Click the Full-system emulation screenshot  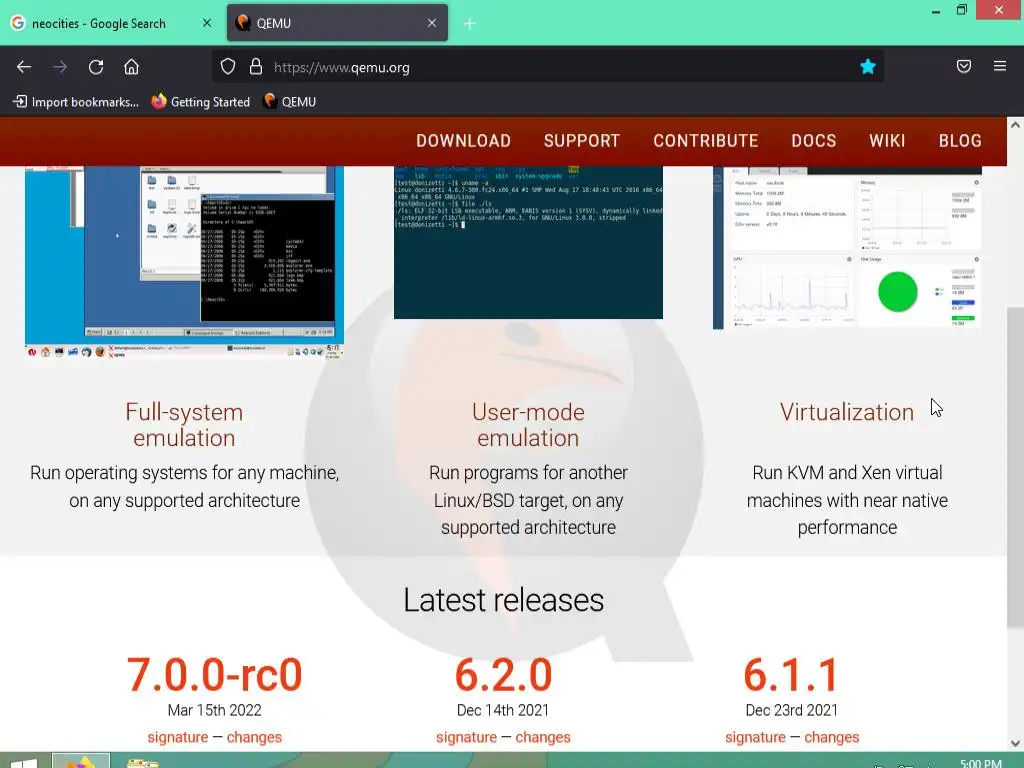click(185, 262)
